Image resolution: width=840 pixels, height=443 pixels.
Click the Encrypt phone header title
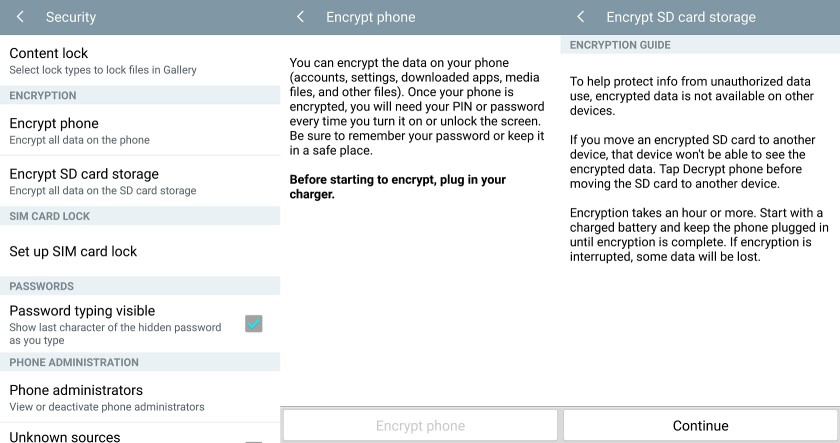click(370, 17)
